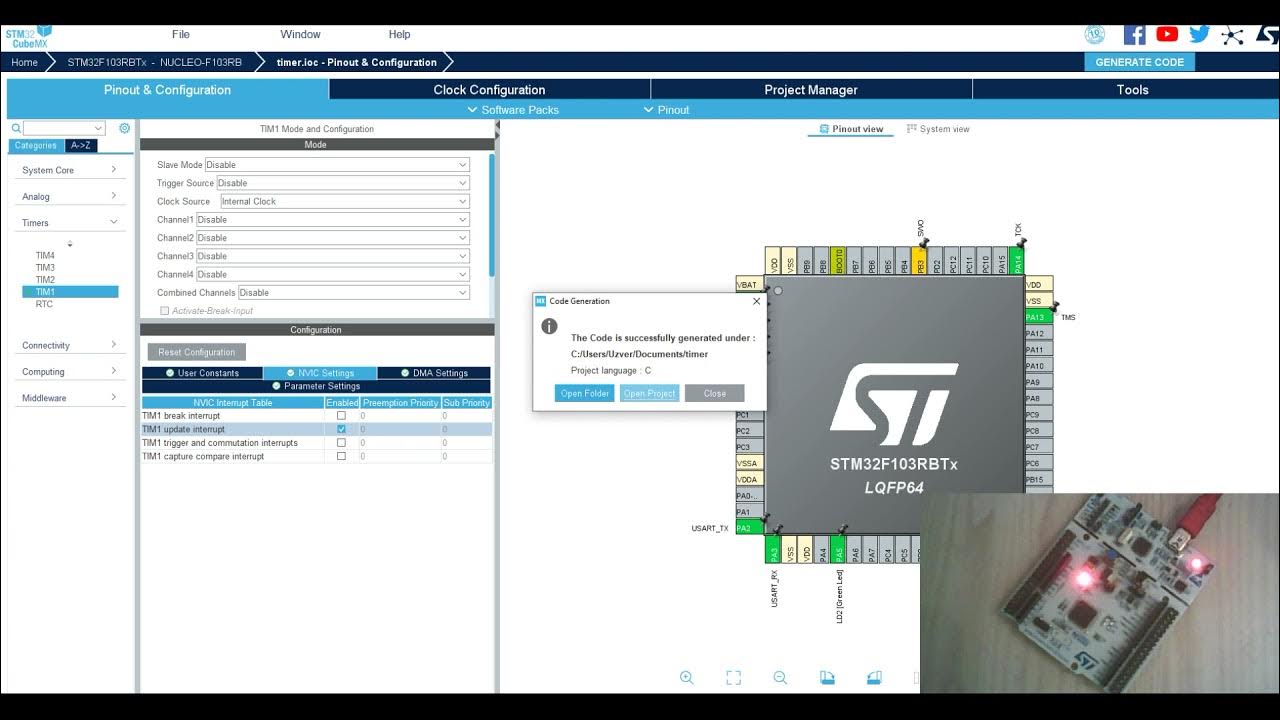Image resolution: width=1280 pixels, height=720 pixels.
Task: Open Slave Mode dropdown
Action: pos(337,165)
